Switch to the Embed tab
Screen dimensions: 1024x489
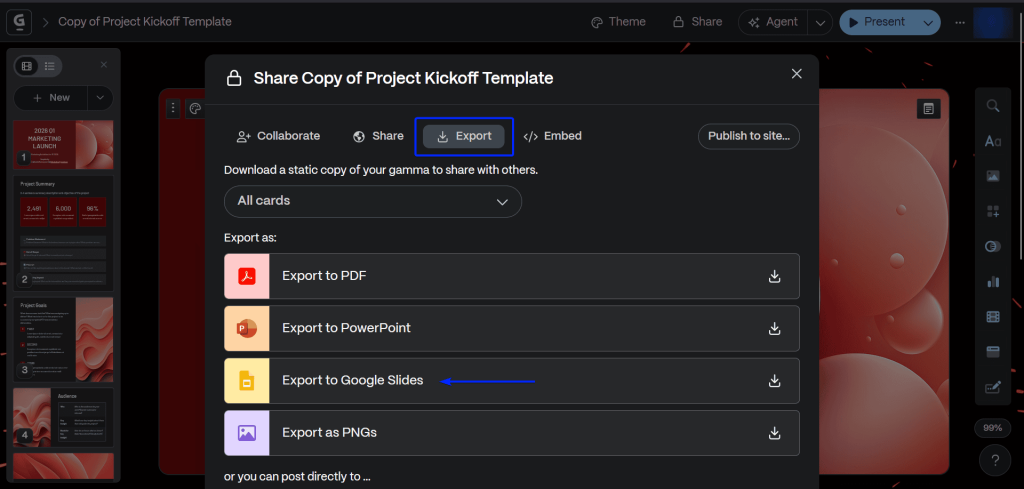click(x=552, y=136)
